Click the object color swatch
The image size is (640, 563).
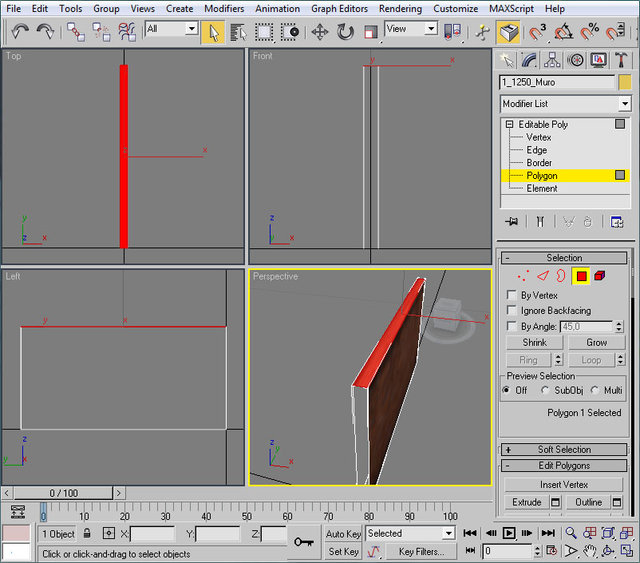(x=625, y=82)
